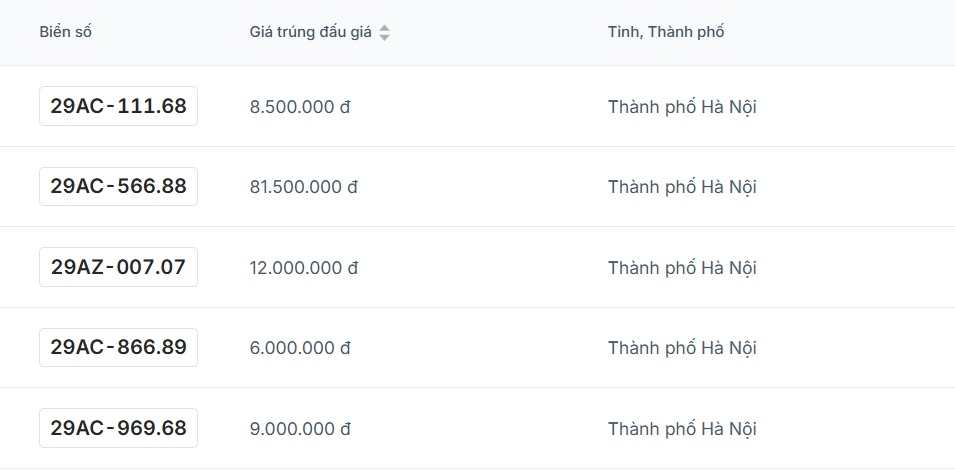
Task: Click Thành phố Hà Nội in 29AC-566.88 row
Action: pyautogui.click(x=682, y=188)
